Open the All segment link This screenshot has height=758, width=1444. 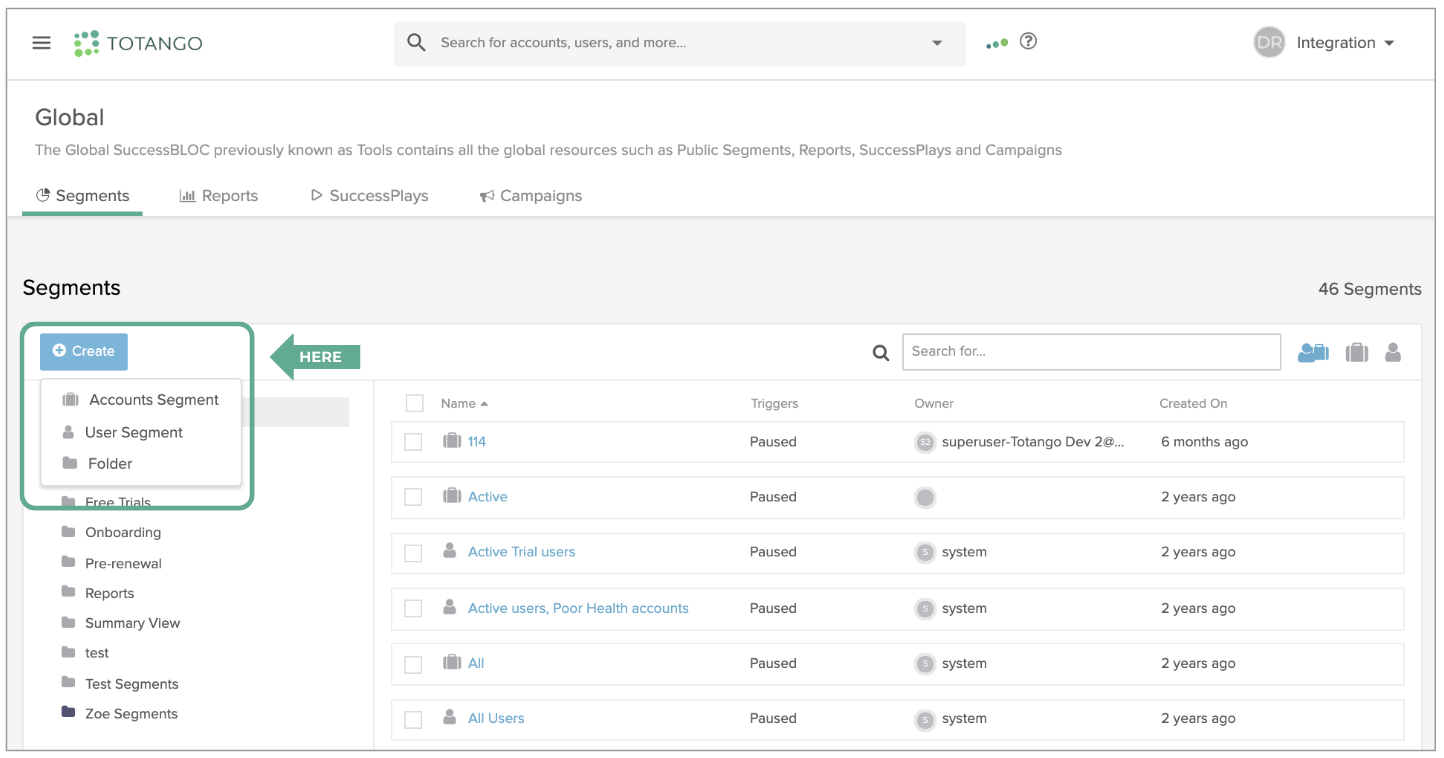(x=476, y=663)
